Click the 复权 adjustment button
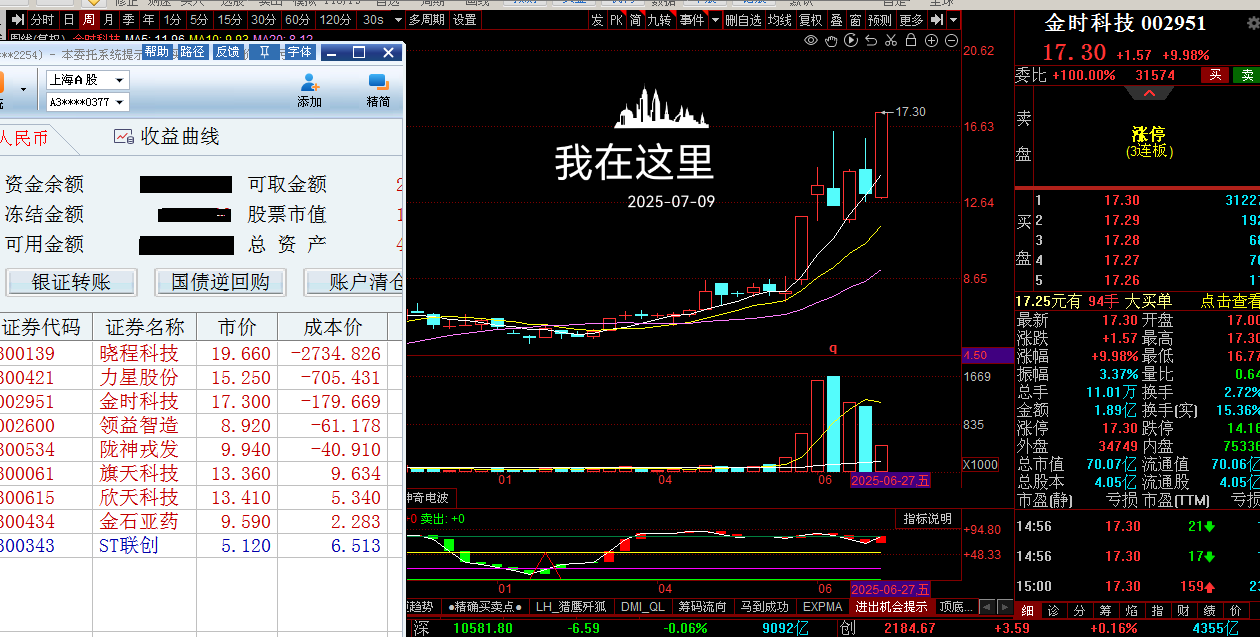Image resolution: width=1260 pixels, height=637 pixels. (x=811, y=20)
